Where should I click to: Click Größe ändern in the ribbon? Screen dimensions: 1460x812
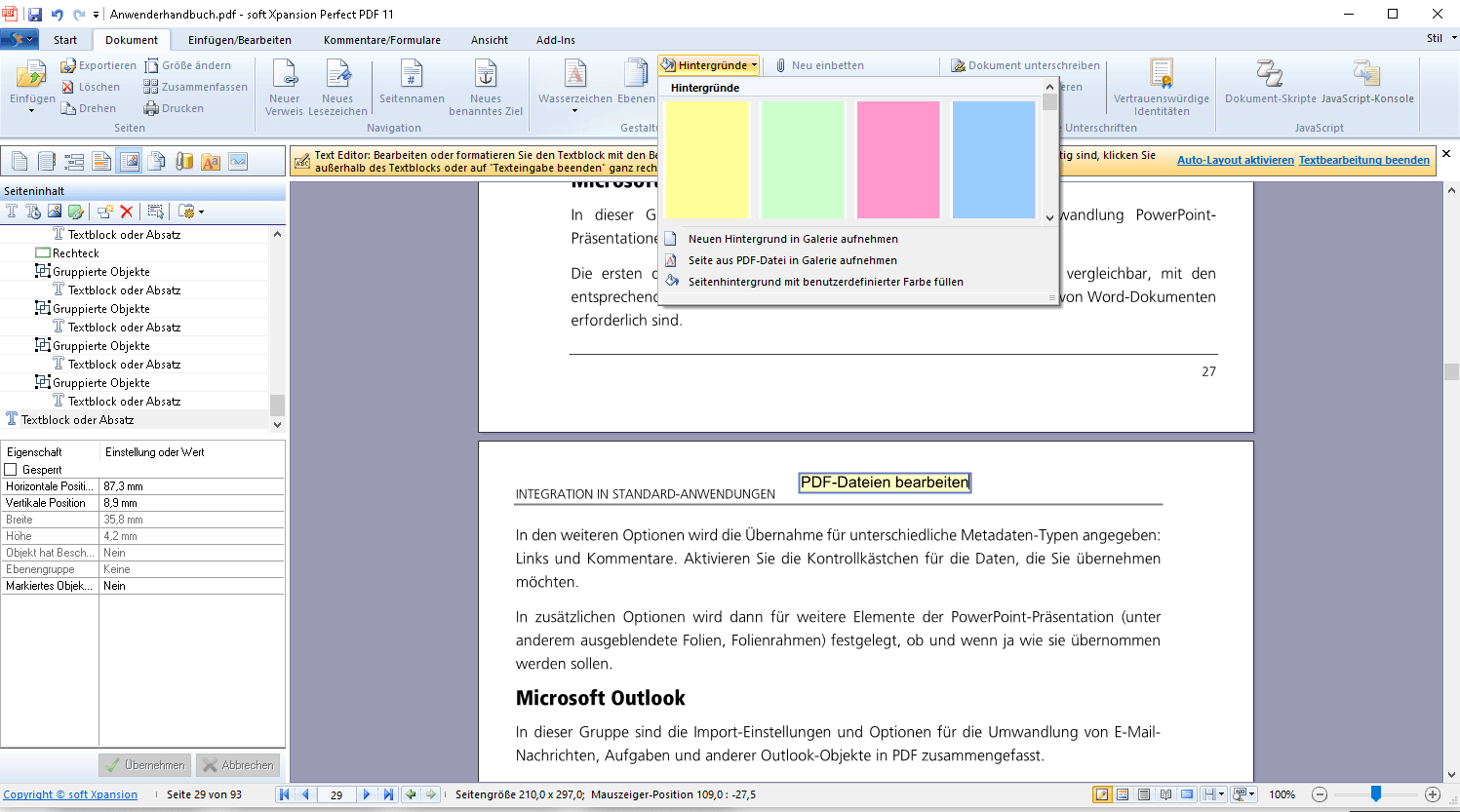click(188, 65)
